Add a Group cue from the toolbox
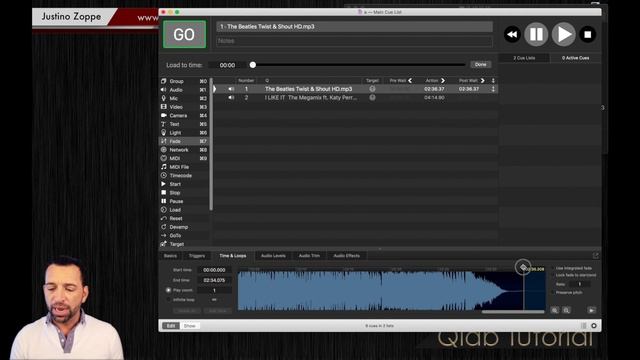 coord(184,81)
